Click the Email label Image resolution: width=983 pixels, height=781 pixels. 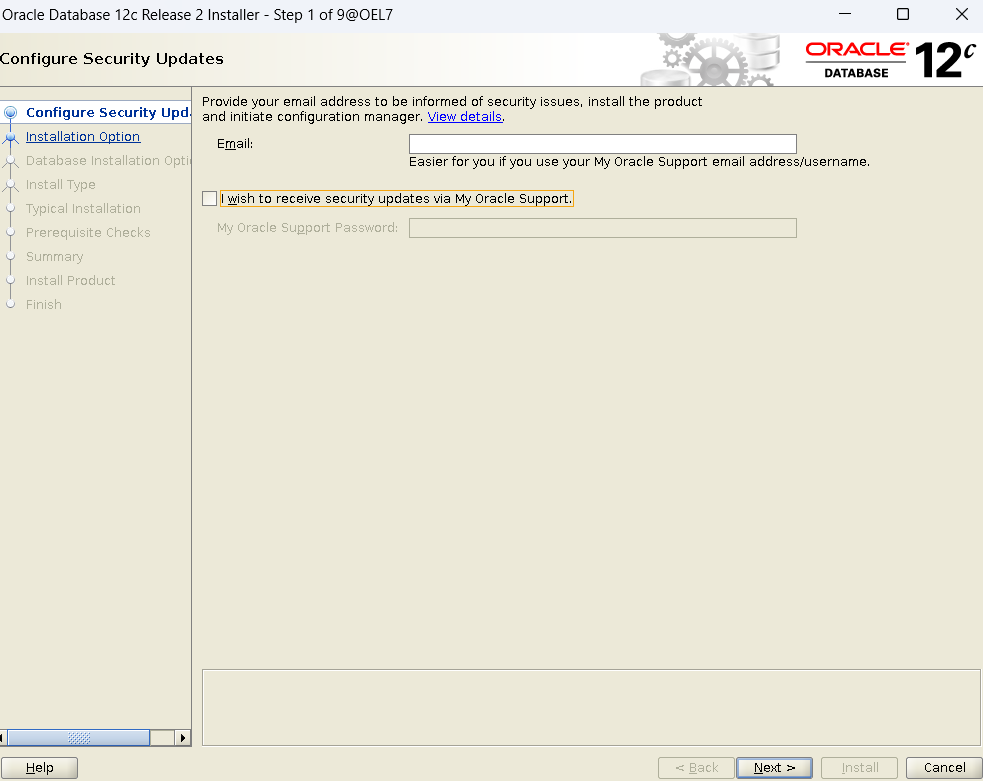[x=235, y=144]
